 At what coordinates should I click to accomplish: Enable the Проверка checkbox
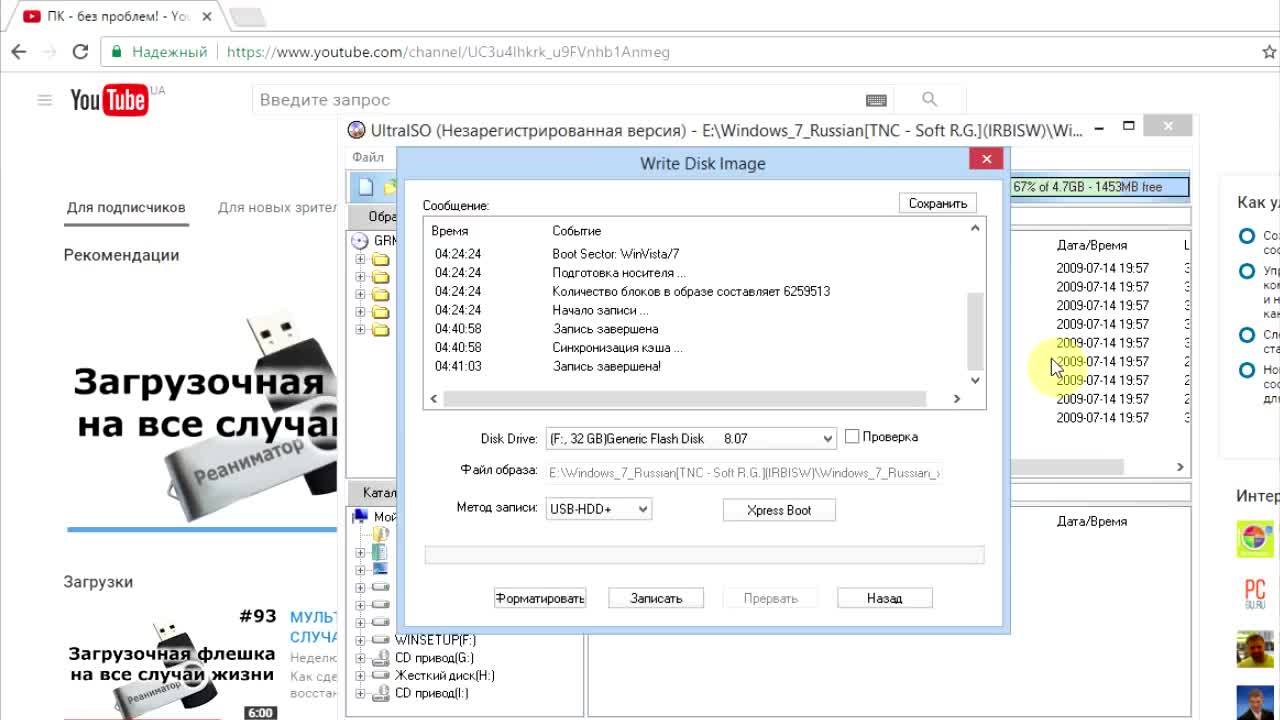852,437
